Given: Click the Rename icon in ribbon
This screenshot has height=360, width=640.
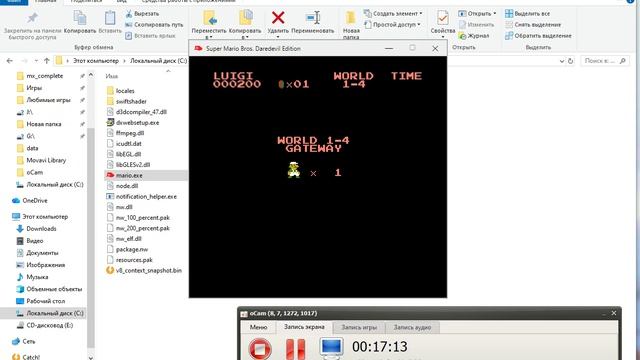Looking at the screenshot, I should tap(313, 18).
